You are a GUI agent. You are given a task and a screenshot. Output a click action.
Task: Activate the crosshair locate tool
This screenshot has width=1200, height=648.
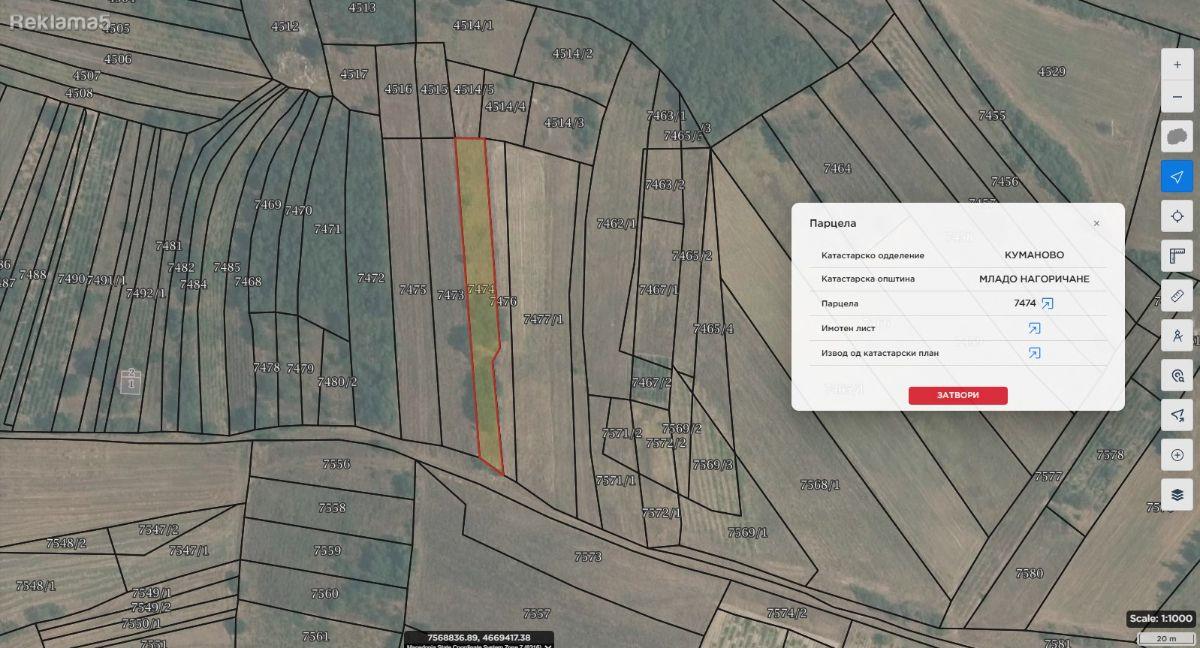[1177, 216]
